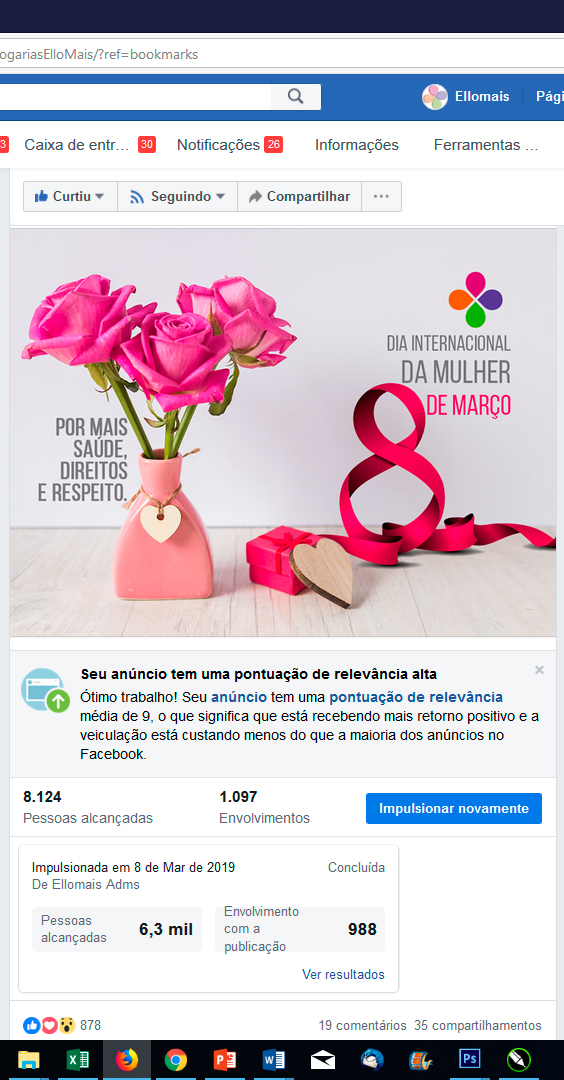Click the Compartilhar button
The image size is (564, 1080).
click(300, 196)
